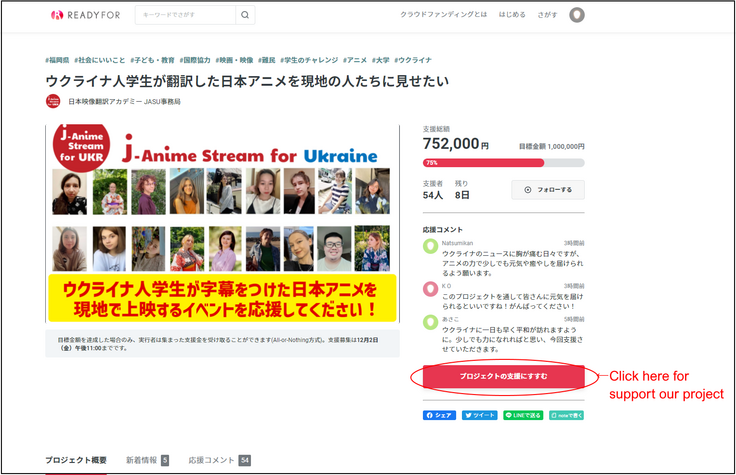
Task: Click the organizer's round red avatar
Action: [53, 101]
